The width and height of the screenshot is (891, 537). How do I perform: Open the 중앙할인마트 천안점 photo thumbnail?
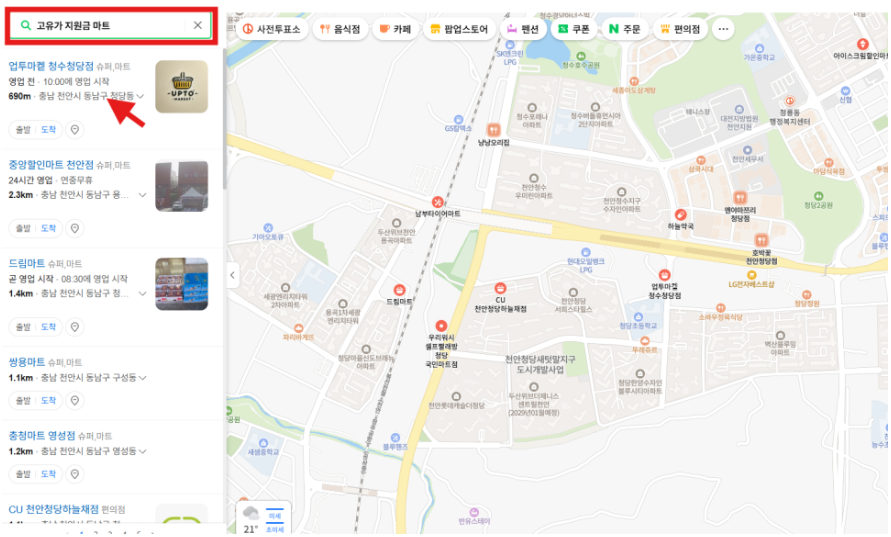tap(182, 186)
